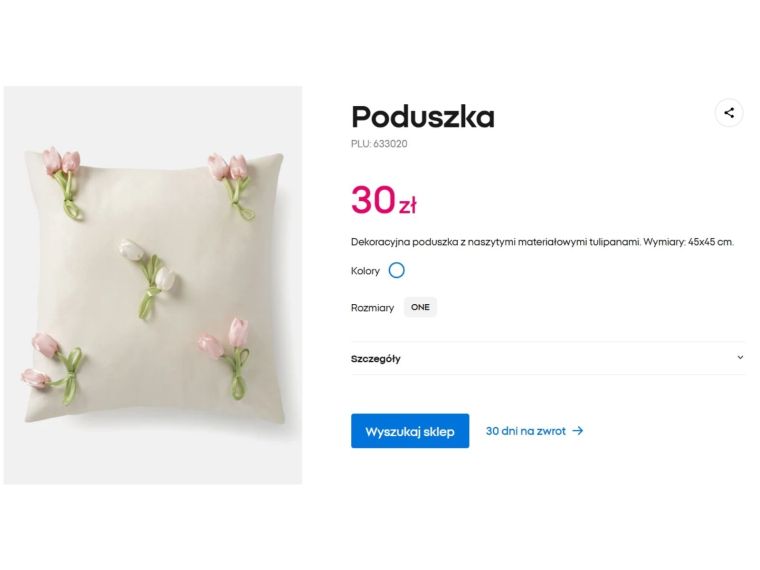Viewport: 760px width, 570px height.
Task: Click the share icon button
Action: point(729,113)
